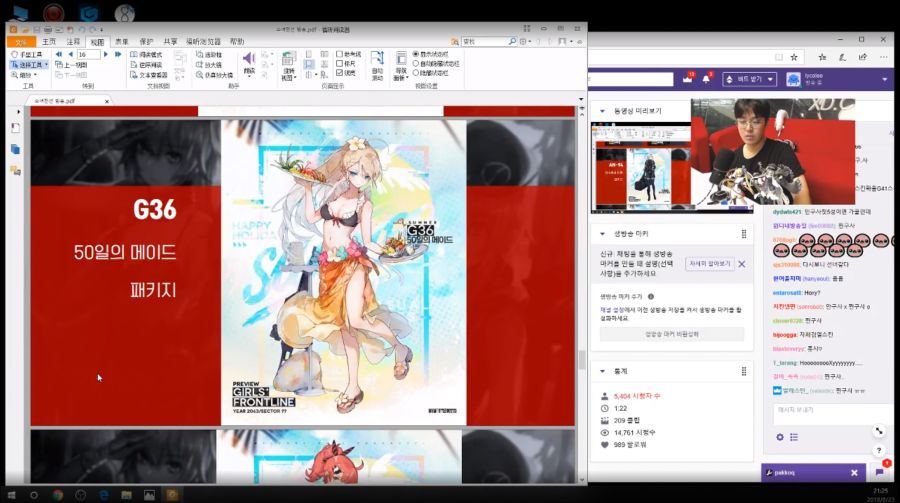Image resolution: width=900 pixels, height=503 pixels.
Task: Click the chat message input box
Action: point(835,414)
